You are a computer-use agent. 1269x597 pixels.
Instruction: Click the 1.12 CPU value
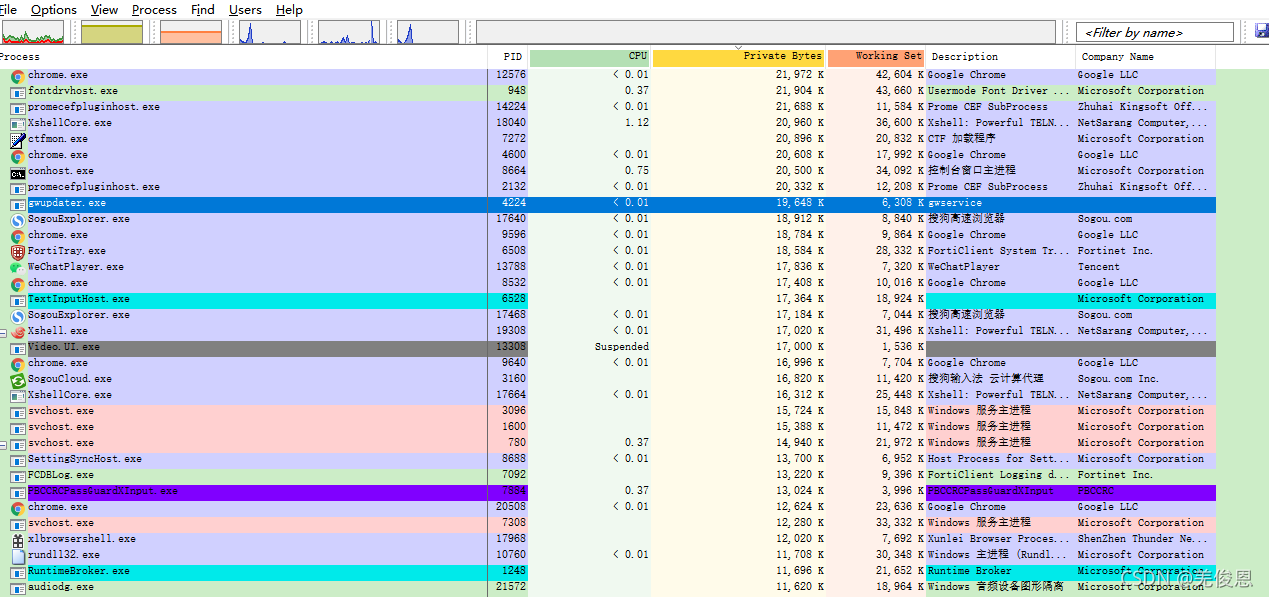pos(636,123)
